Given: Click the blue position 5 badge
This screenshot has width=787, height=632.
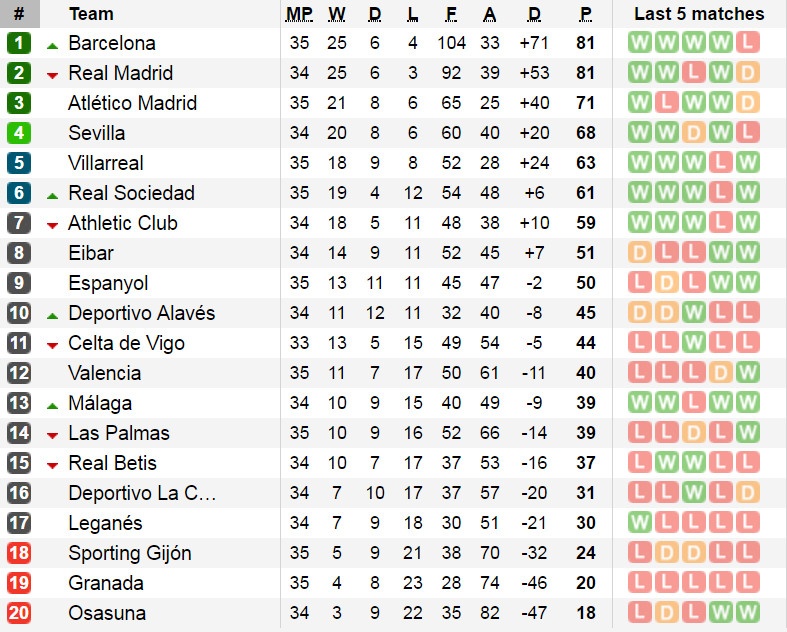Looking at the screenshot, I should coord(19,163).
